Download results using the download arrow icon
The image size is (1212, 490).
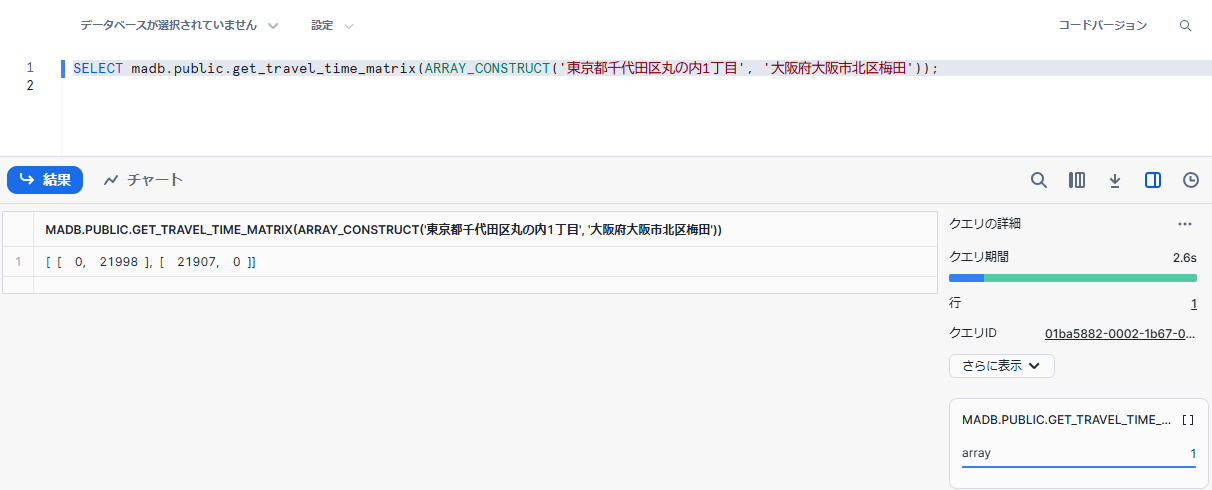coord(1115,180)
